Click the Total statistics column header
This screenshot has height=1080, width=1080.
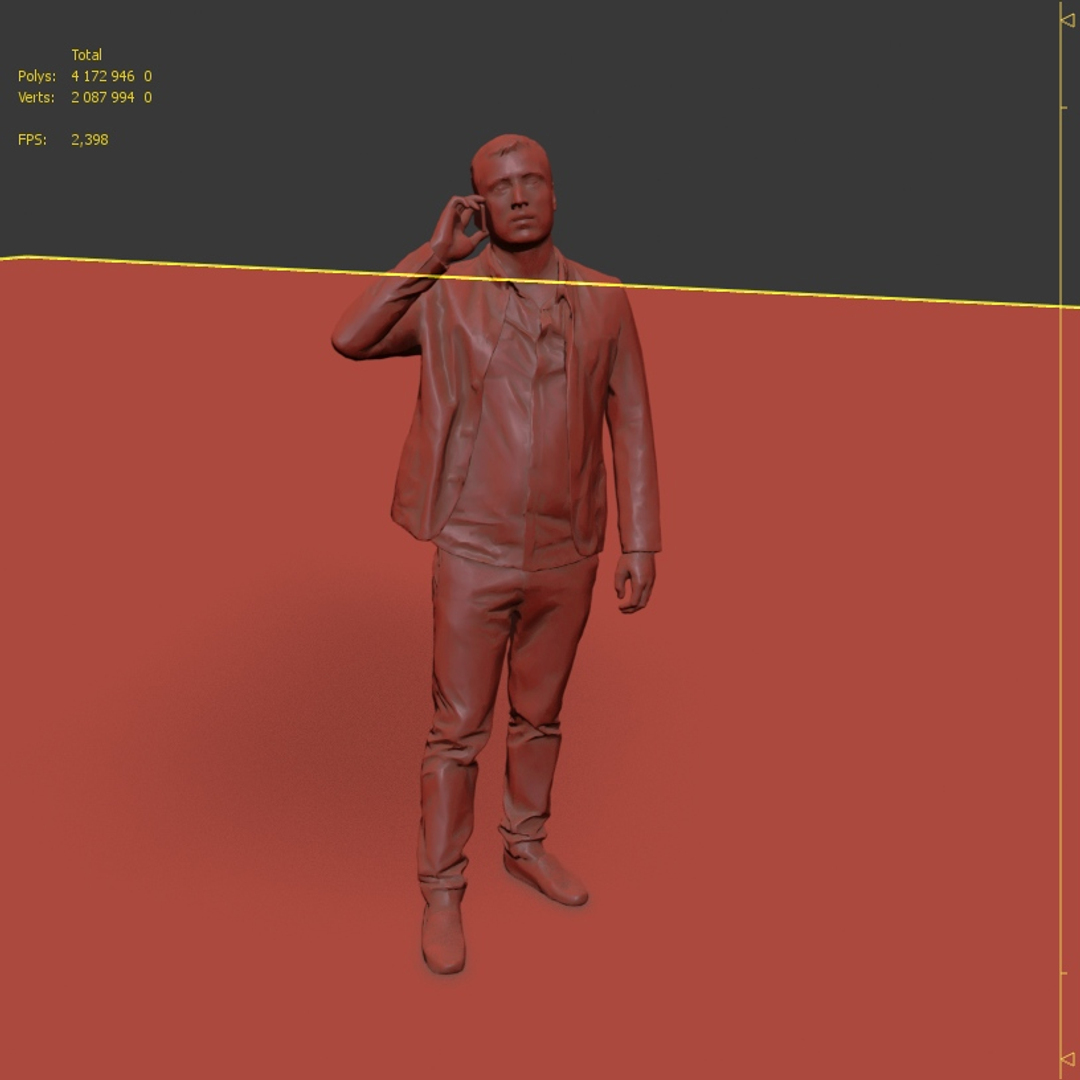click(x=86, y=54)
